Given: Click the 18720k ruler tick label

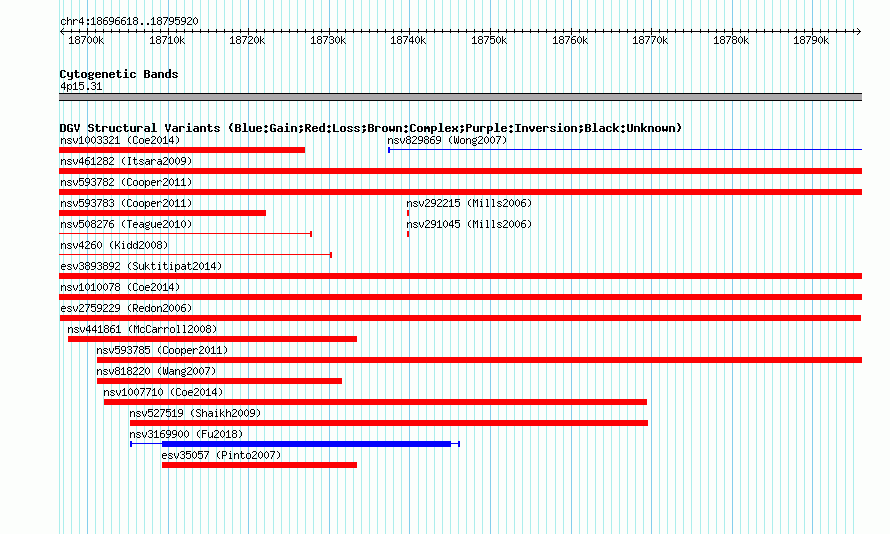Looking at the screenshot, I should click(247, 40).
